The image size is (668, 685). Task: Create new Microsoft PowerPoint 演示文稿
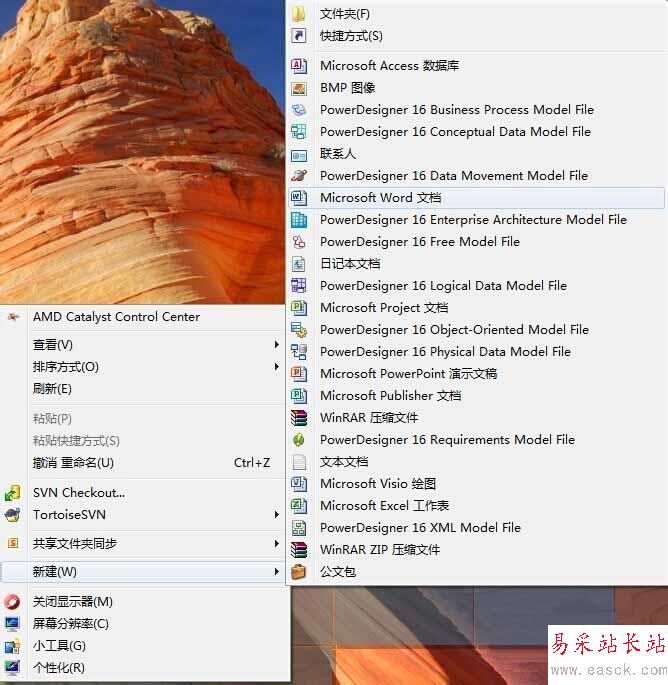(477, 374)
